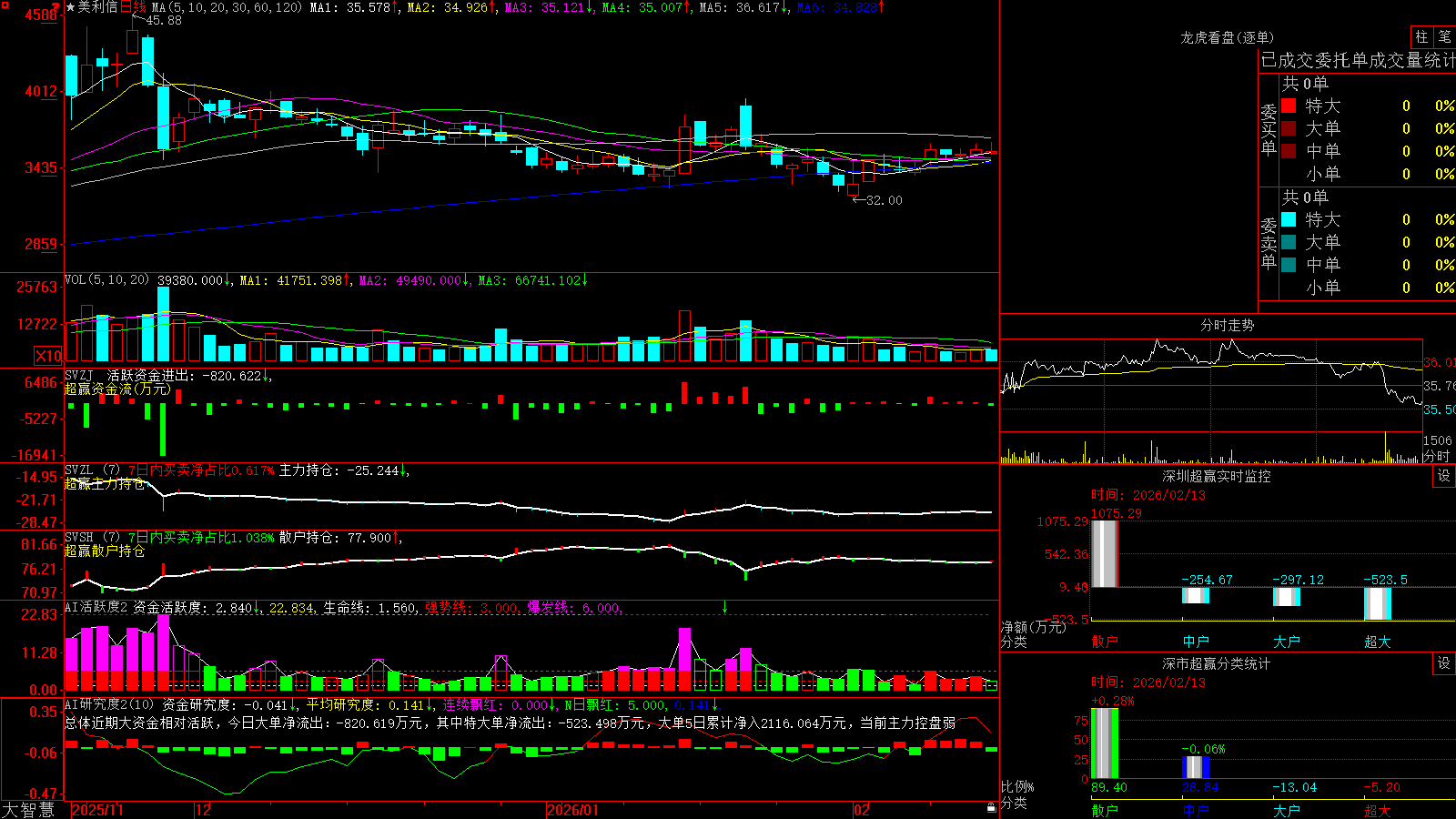Click the 龙虎看盘(逐单) panel title
The width and height of the screenshot is (1456, 819).
click(1227, 37)
